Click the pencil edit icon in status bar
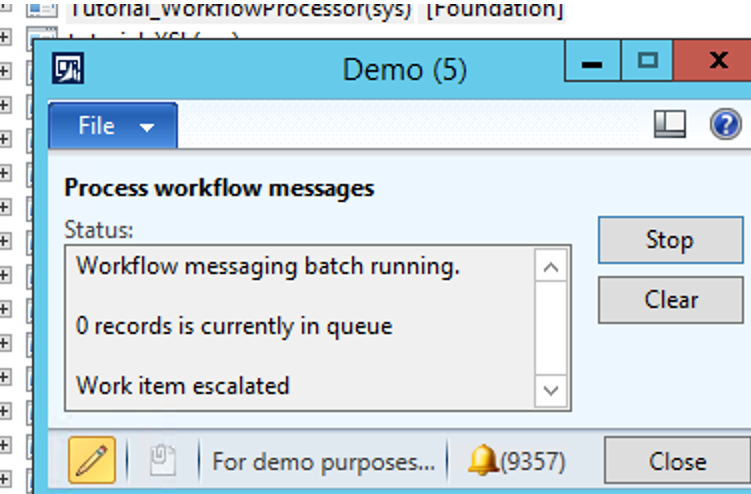This screenshot has width=751, height=494. click(x=92, y=461)
